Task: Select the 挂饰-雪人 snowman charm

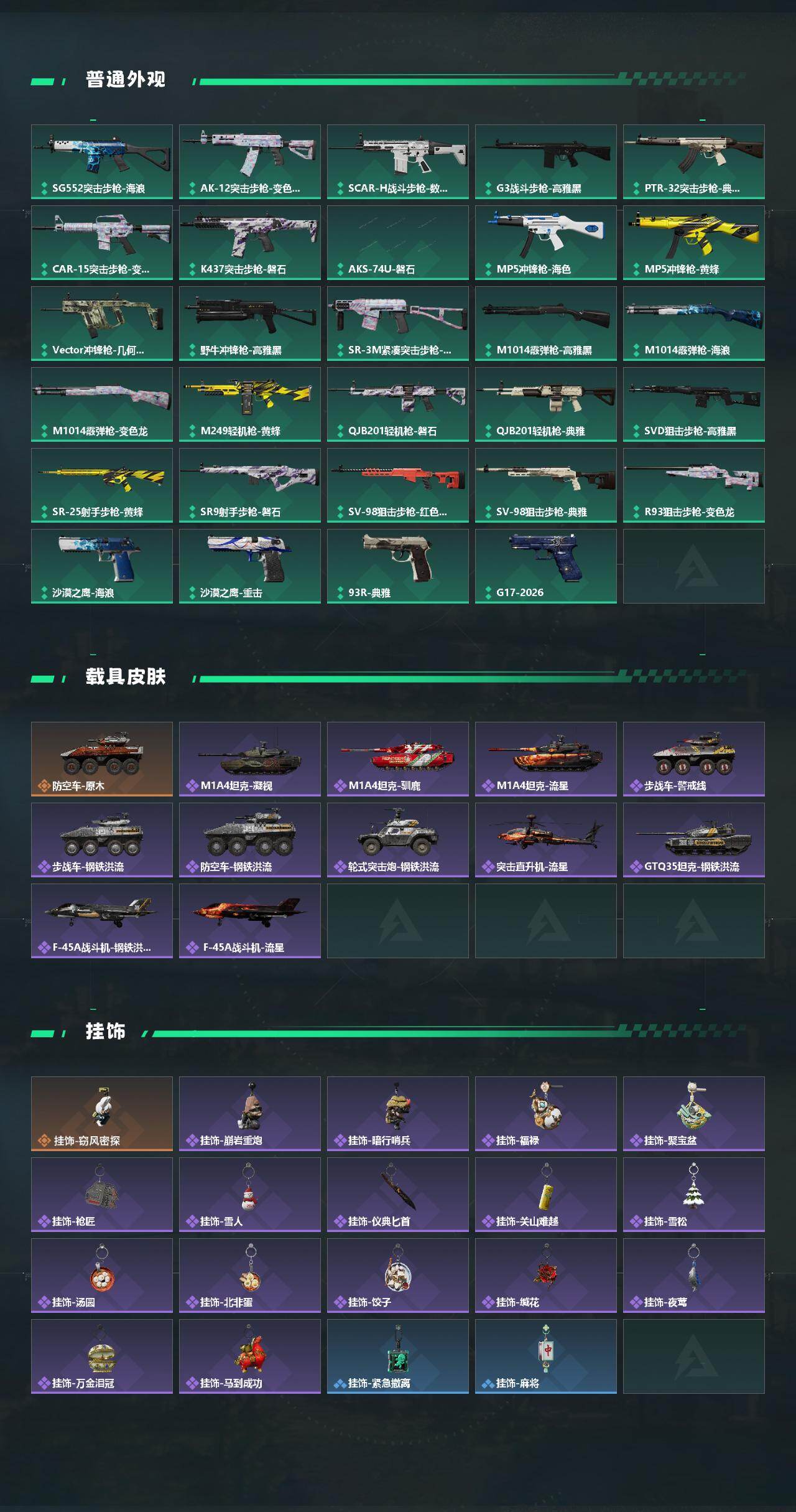Action: coord(250,1195)
